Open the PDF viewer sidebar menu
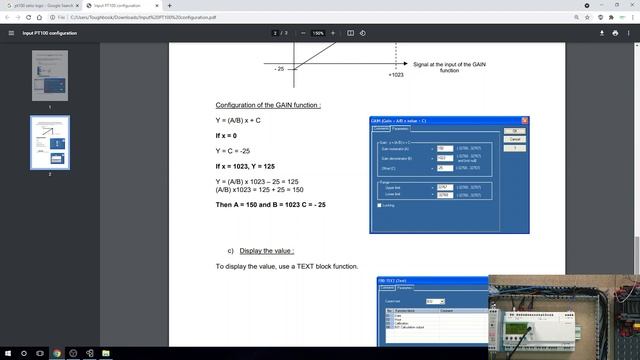The width and height of the screenshot is (640, 360). 11,33
